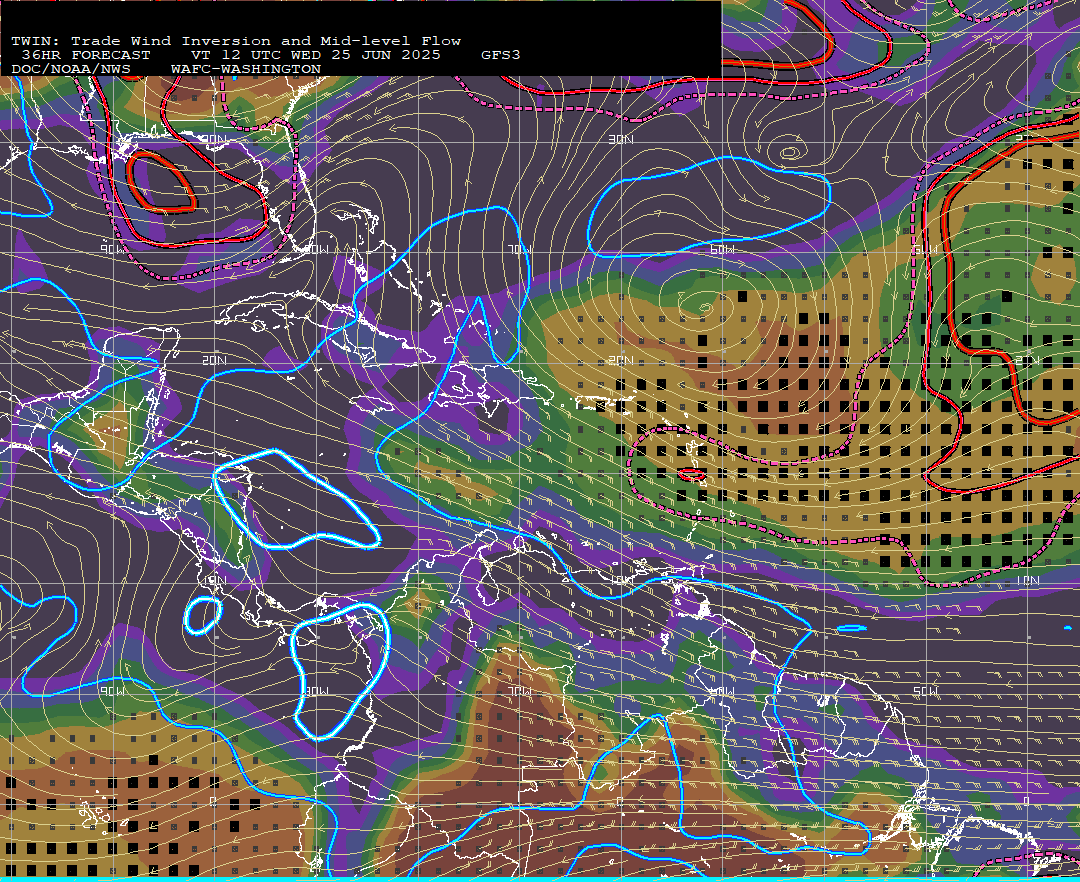Click the 'DOC/NOAA/NWS' text
This screenshot has width=1080, height=882.
coord(70,69)
